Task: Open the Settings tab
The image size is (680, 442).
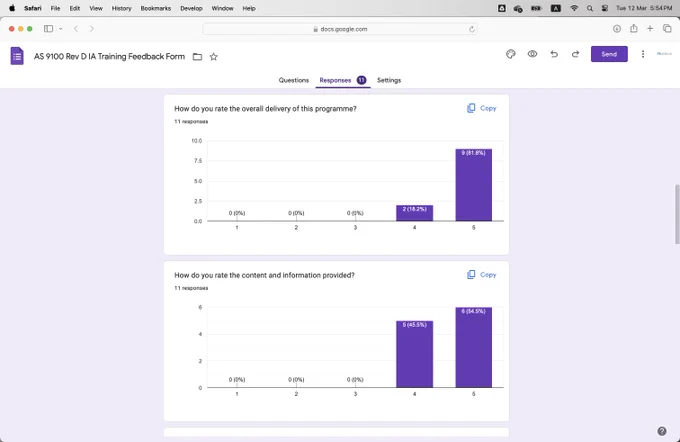Action: click(x=389, y=80)
